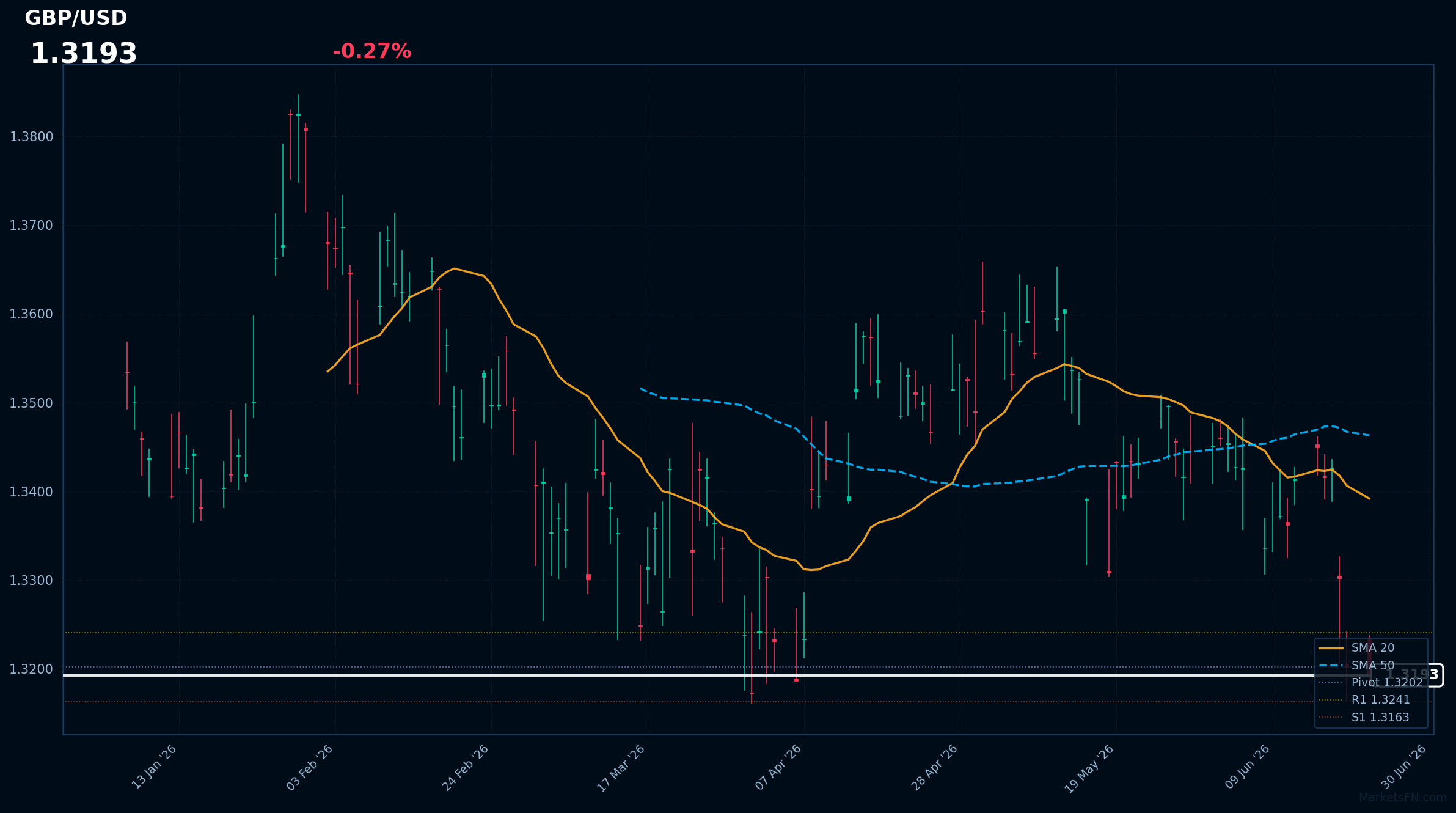Click the 07 Apr '26 date label
1456x813 pixels.
pos(778,768)
